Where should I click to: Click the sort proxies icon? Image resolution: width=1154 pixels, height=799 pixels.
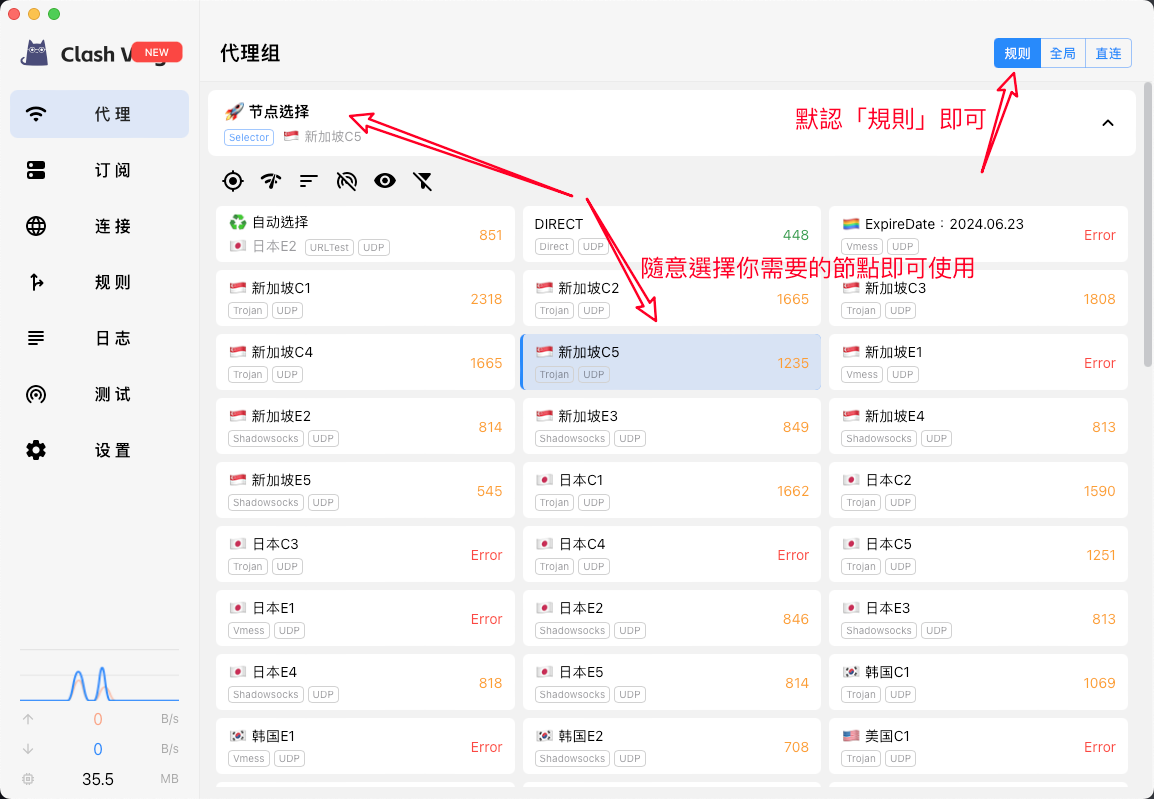tap(309, 181)
